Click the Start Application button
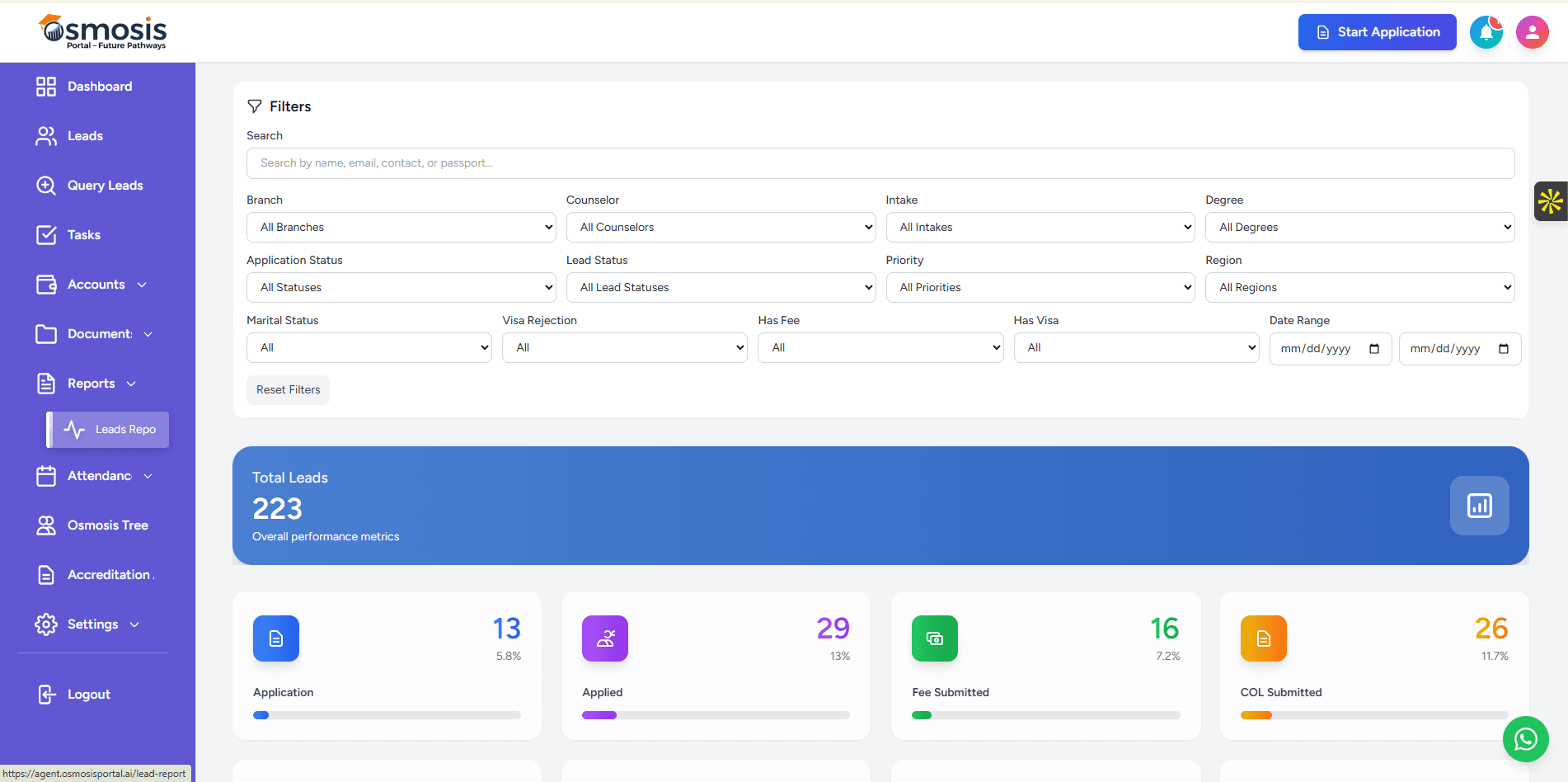Viewport: 1568px width, 782px height. pos(1377,32)
